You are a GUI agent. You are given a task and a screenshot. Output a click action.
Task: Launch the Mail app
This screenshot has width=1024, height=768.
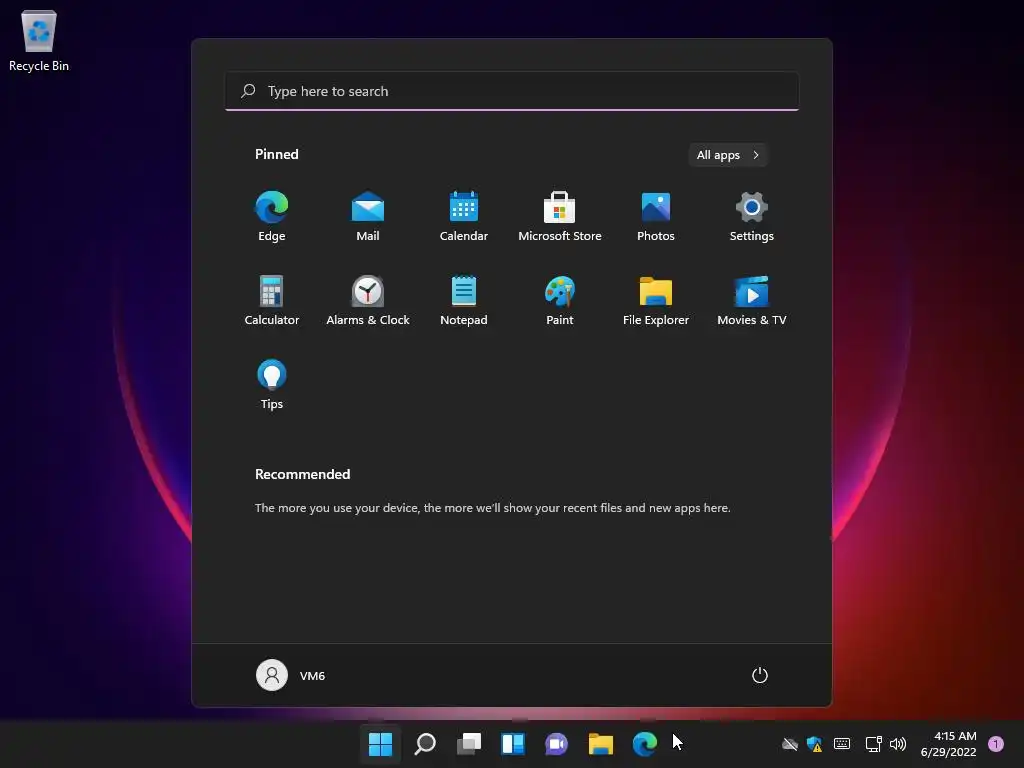pyautogui.click(x=368, y=216)
